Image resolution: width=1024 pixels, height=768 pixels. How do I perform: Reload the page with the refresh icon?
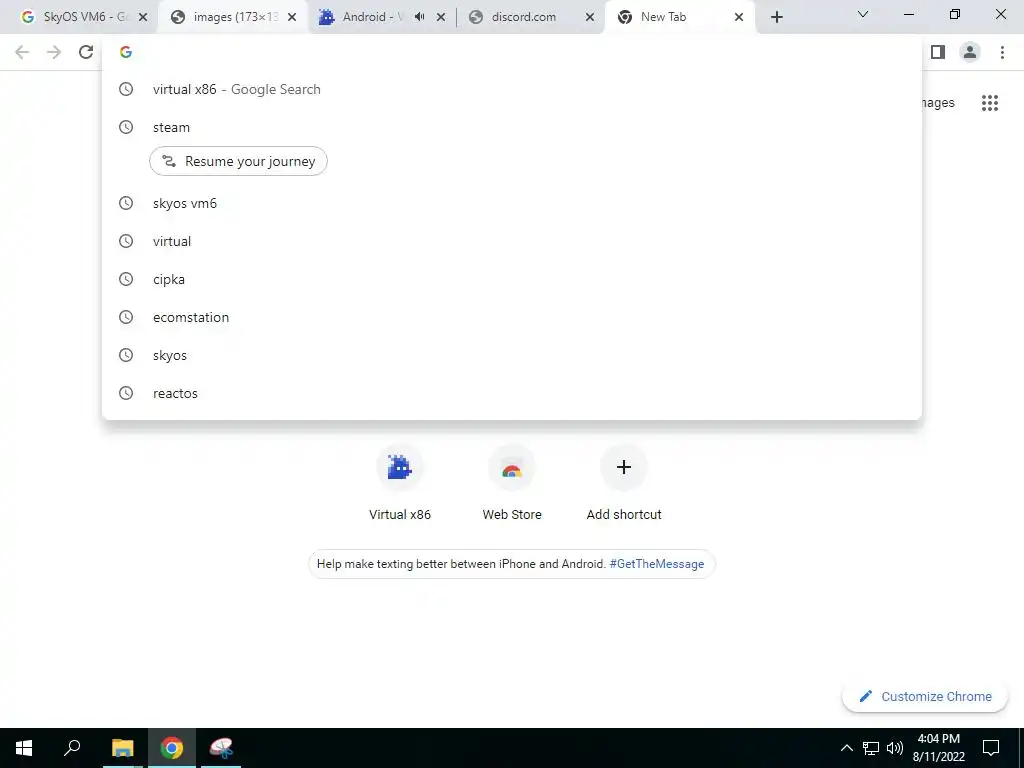click(86, 52)
